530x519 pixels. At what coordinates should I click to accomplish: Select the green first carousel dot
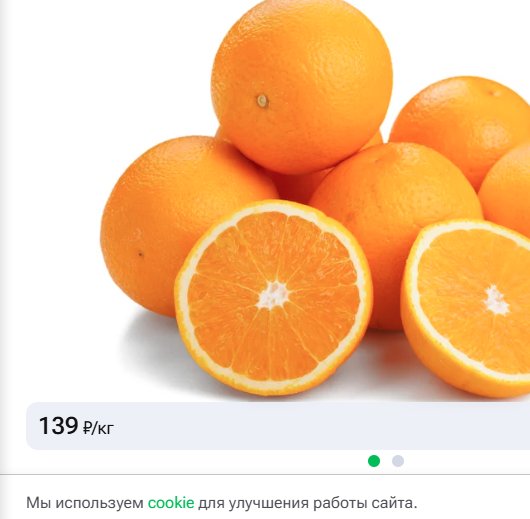coord(374,461)
